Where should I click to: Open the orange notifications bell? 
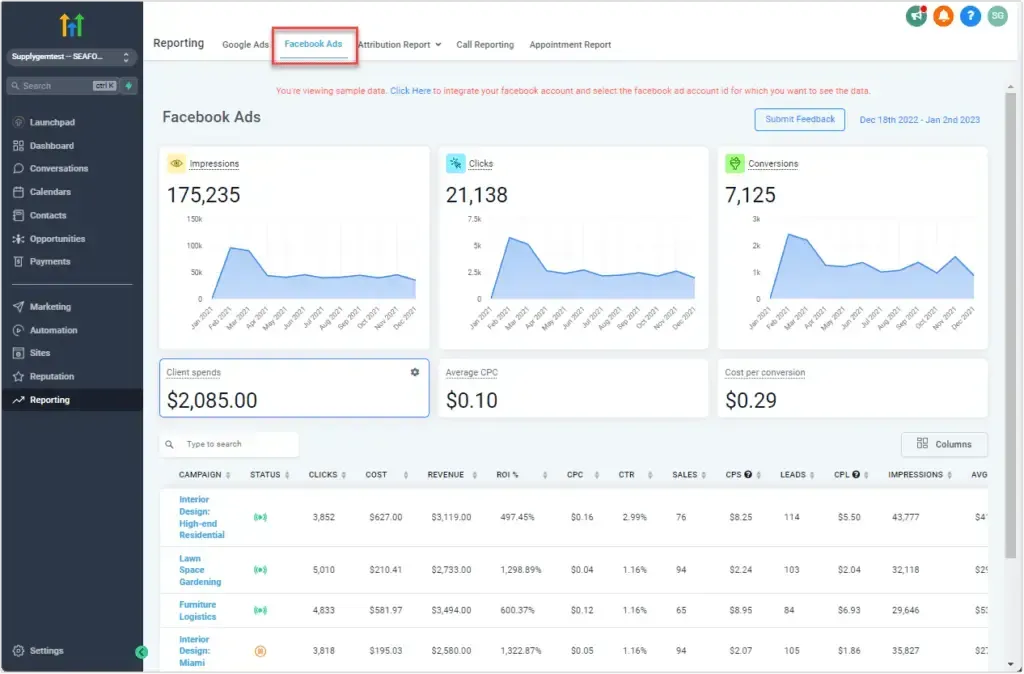[x=943, y=16]
